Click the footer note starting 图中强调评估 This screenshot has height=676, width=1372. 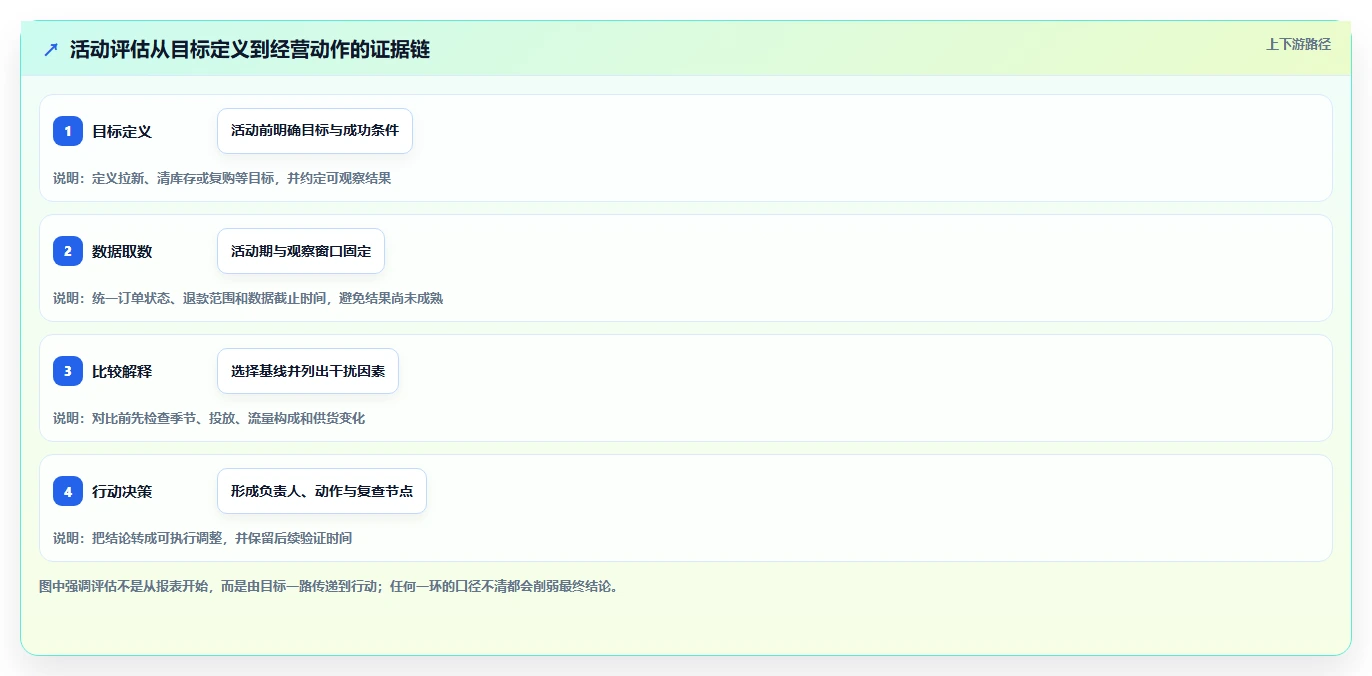329,586
